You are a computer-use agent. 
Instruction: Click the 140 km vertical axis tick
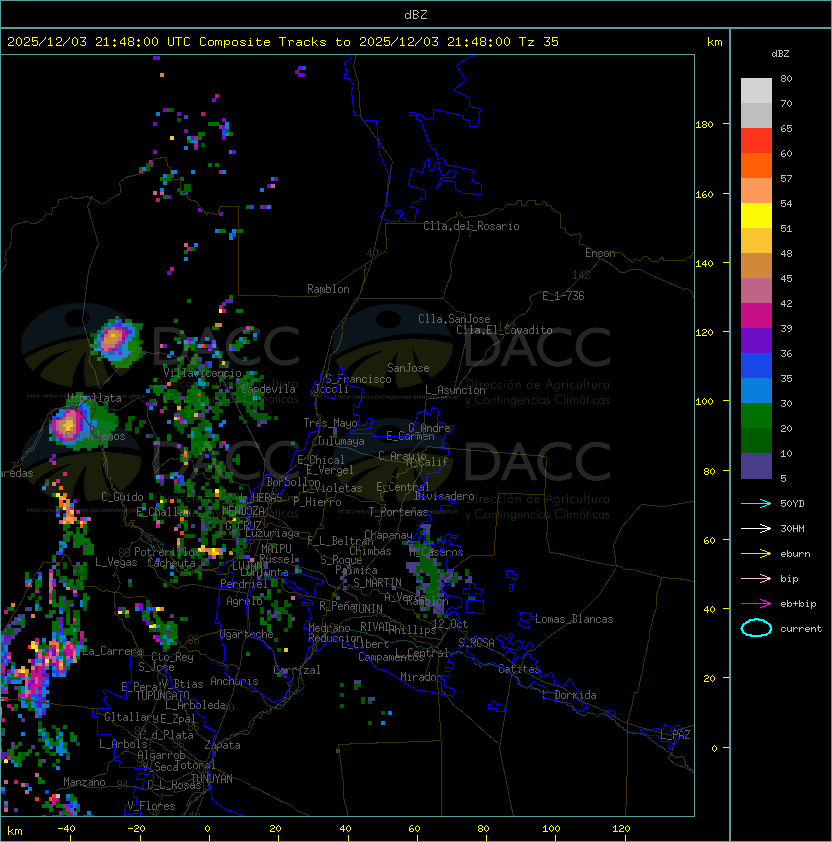click(x=704, y=263)
